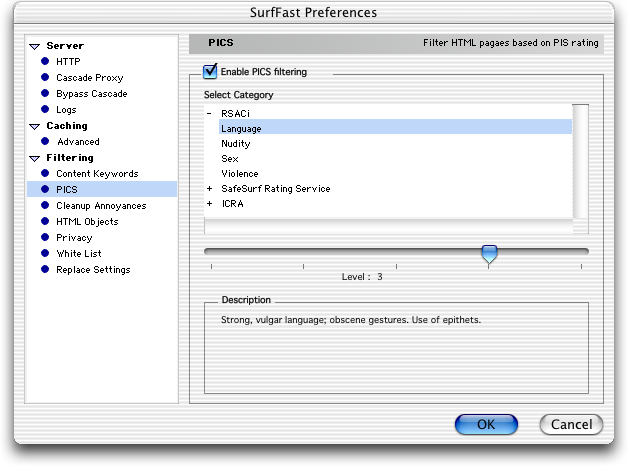Viewport: 628px width, 467px height.
Task: Collapse the Filtering disclosure triangle
Action: click(35, 159)
